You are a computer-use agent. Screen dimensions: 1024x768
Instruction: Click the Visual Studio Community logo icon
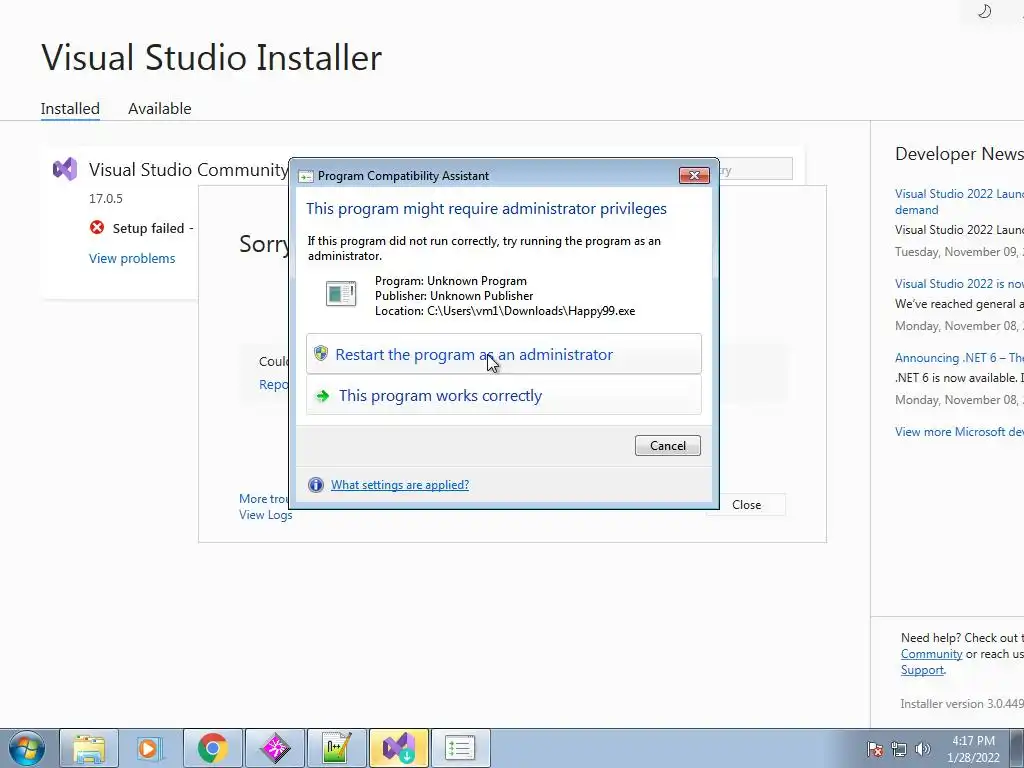point(65,170)
